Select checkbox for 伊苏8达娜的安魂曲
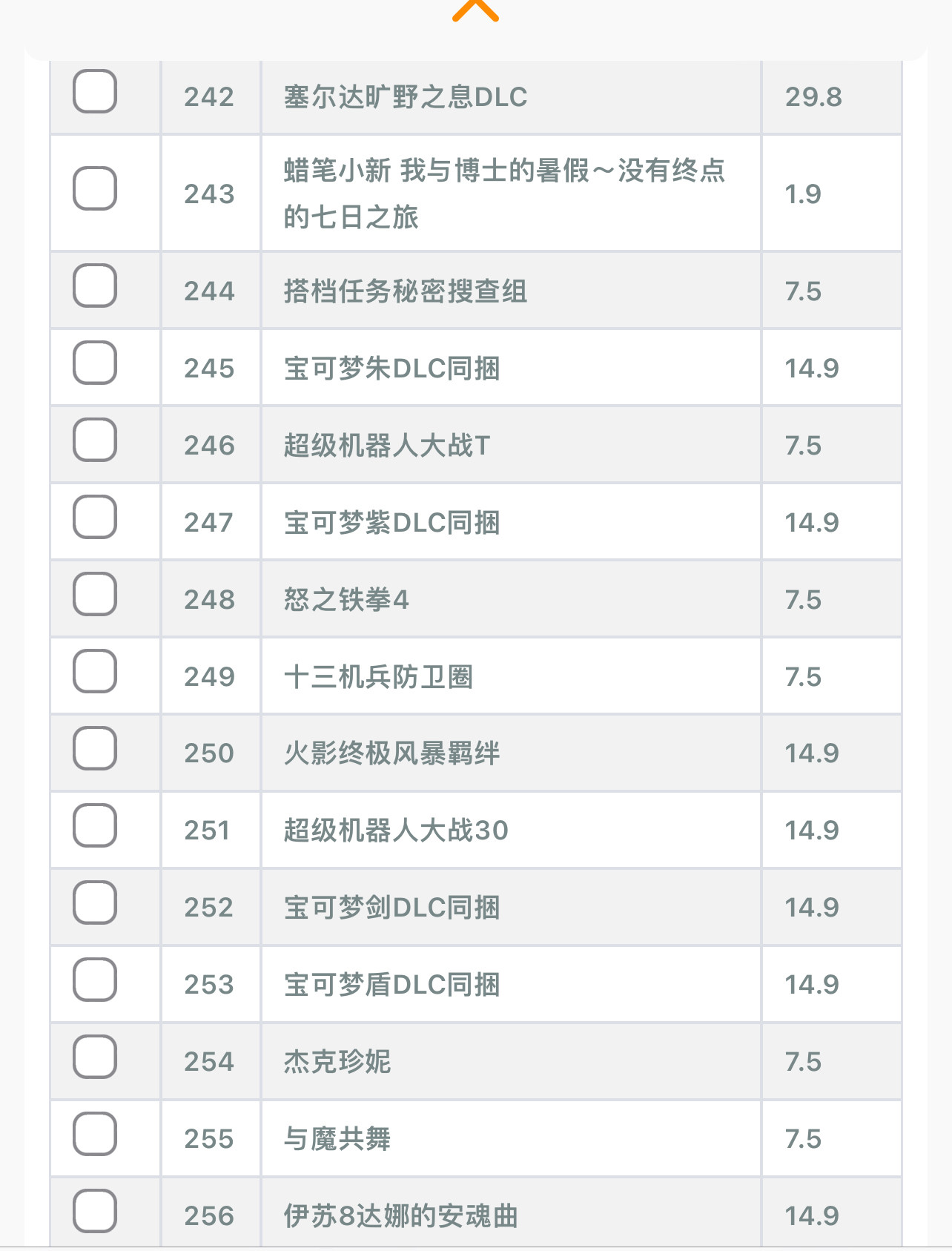Image resolution: width=952 pixels, height=1251 pixels. click(x=95, y=1211)
